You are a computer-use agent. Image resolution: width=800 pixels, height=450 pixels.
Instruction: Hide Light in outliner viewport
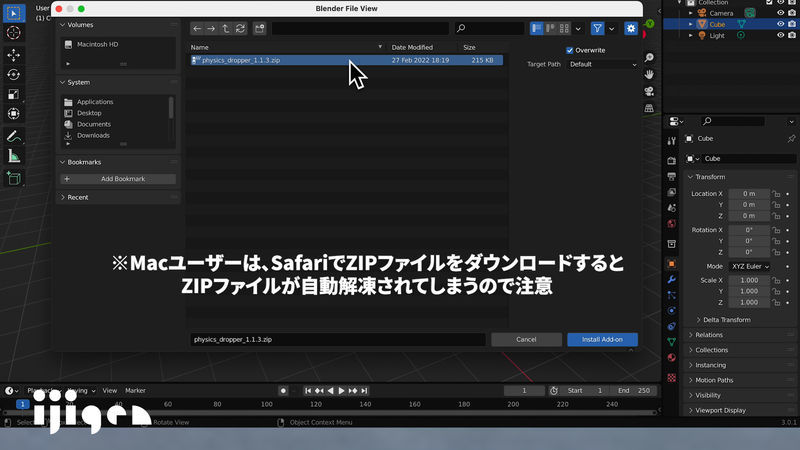click(781, 35)
